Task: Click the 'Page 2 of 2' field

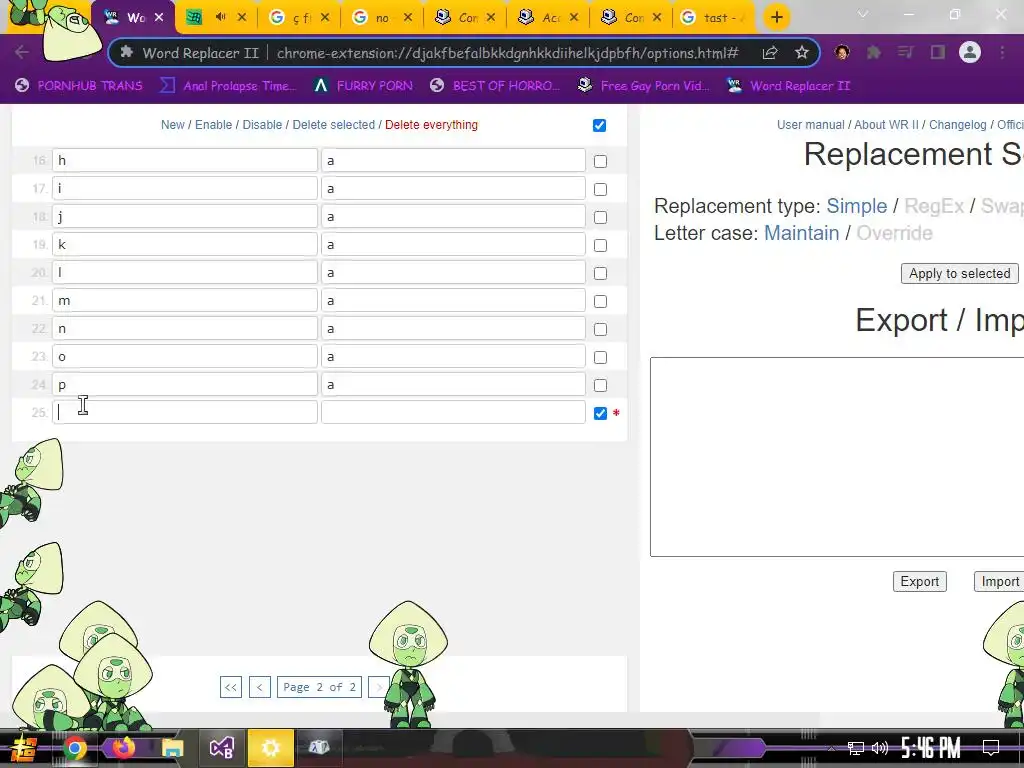Action: 319,687
